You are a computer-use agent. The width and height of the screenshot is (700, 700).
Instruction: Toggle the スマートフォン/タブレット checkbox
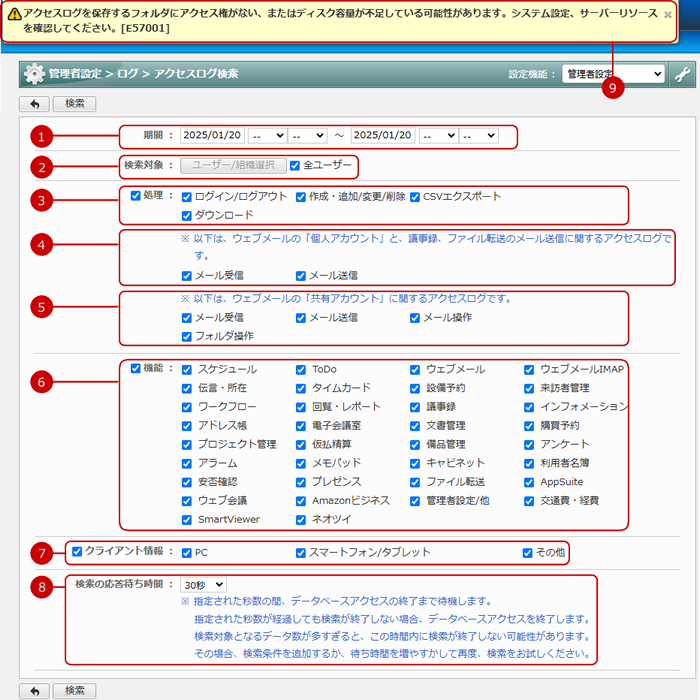tap(301, 552)
